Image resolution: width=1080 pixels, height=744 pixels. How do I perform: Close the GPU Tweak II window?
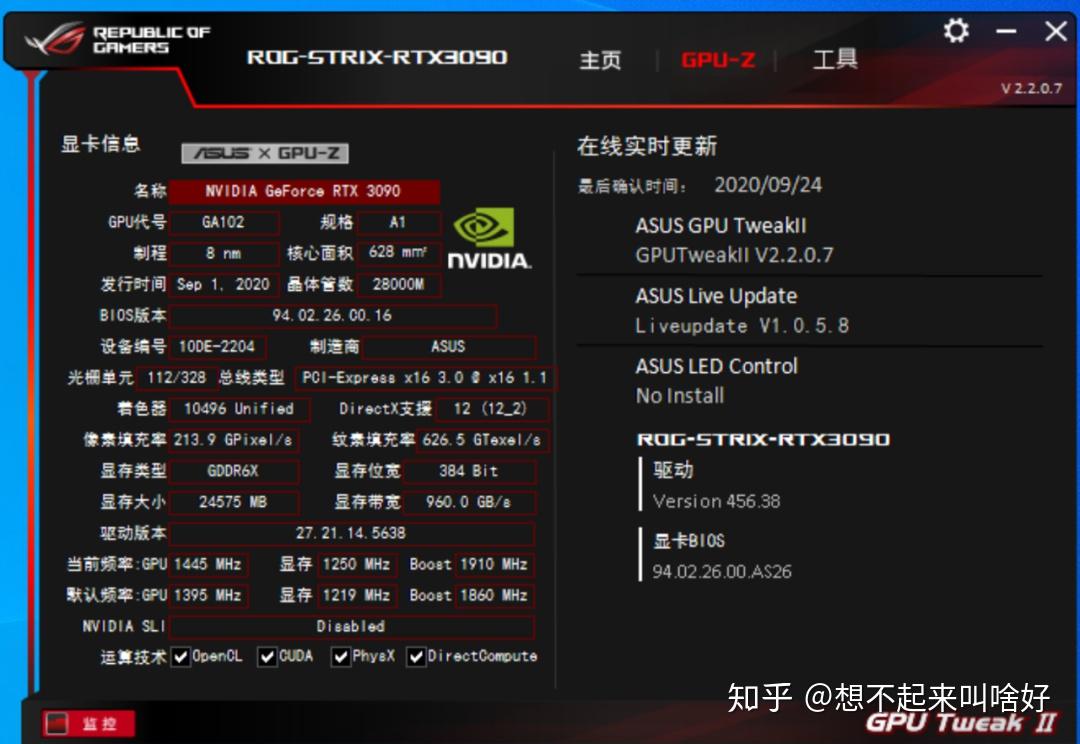pyautogui.click(x=1055, y=31)
